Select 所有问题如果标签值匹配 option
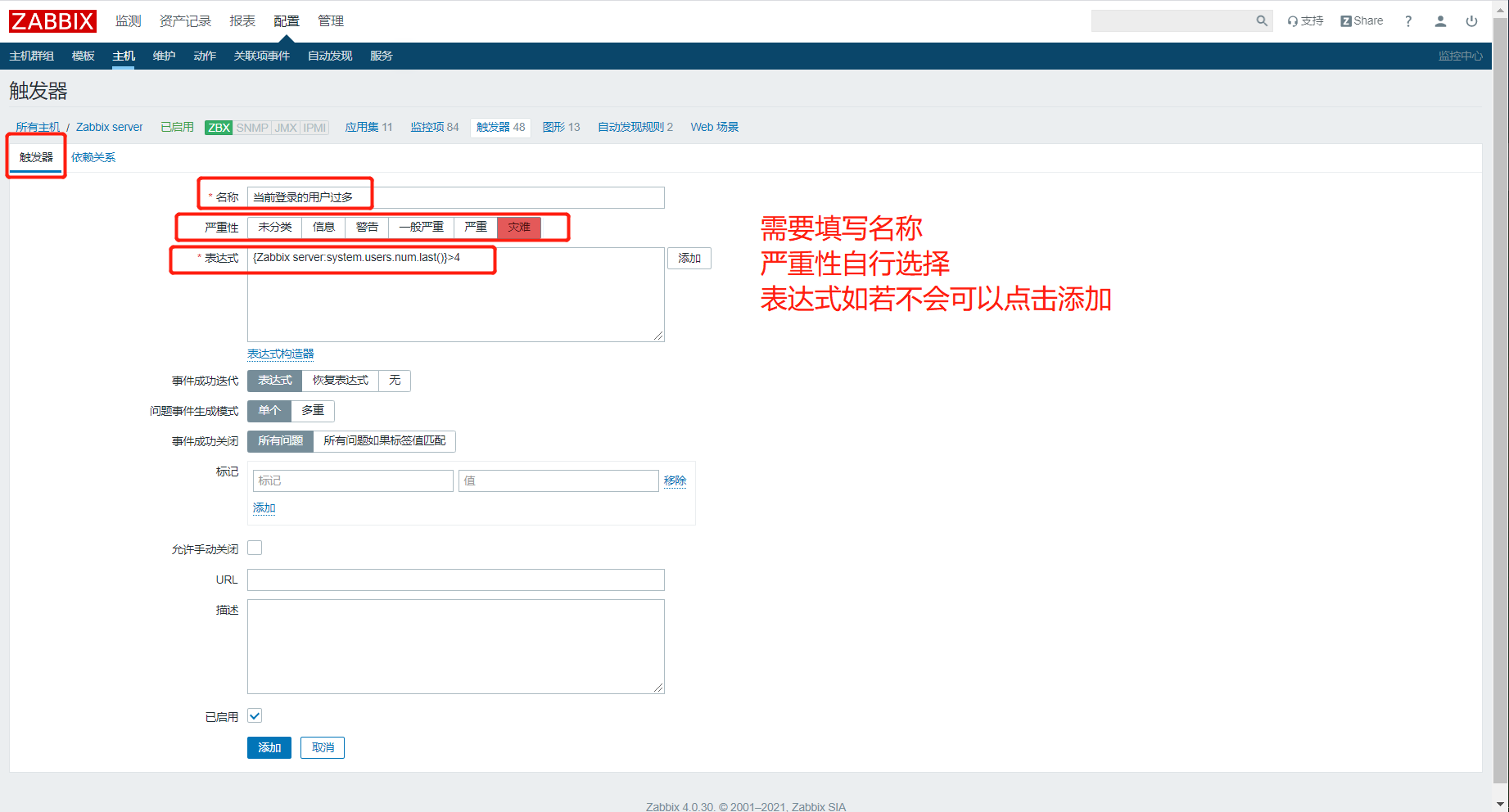This screenshot has height=812, width=1509. point(384,441)
